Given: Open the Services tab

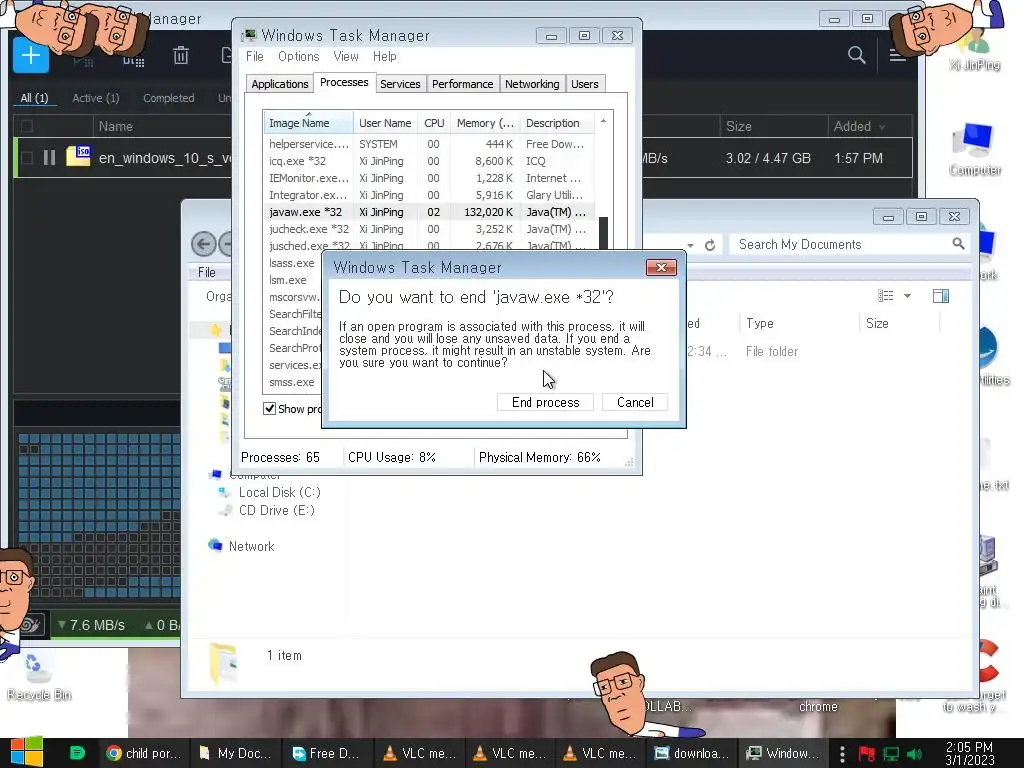Looking at the screenshot, I should coord(400,84).
